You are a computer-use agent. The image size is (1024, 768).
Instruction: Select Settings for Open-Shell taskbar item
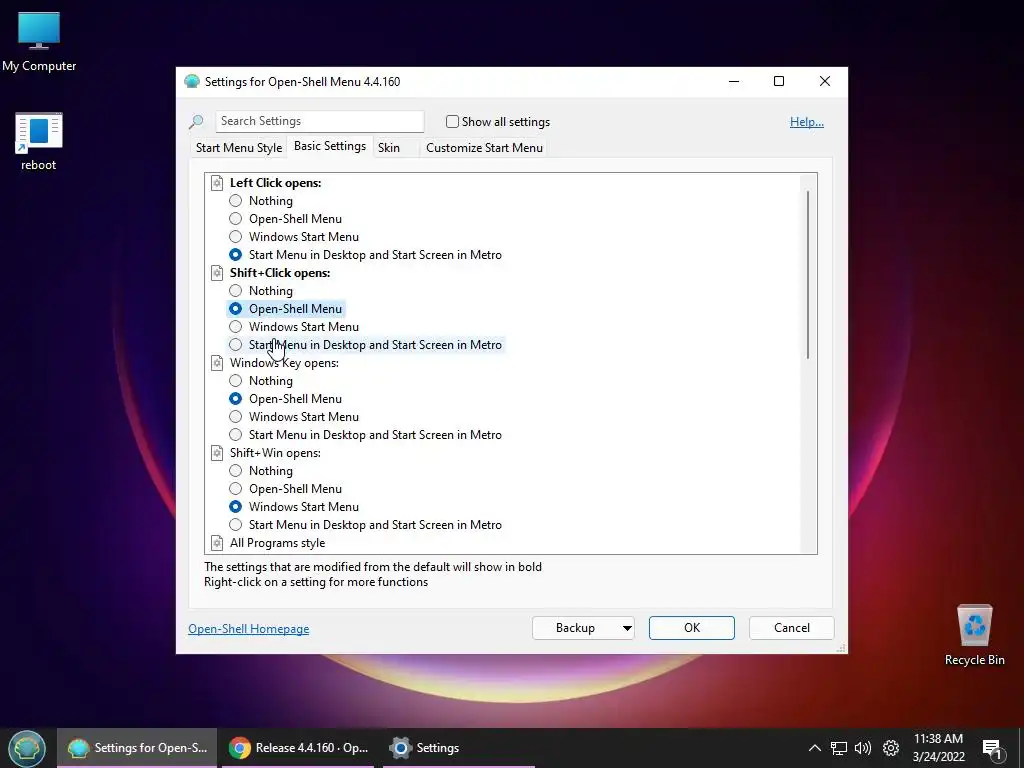tap(137, 748)
